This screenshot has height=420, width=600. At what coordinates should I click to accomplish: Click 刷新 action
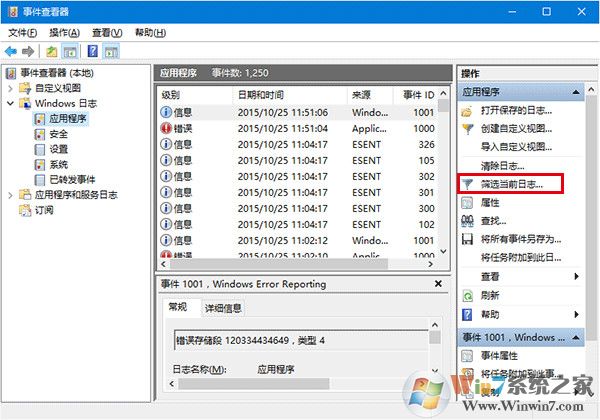coord(490,295)
